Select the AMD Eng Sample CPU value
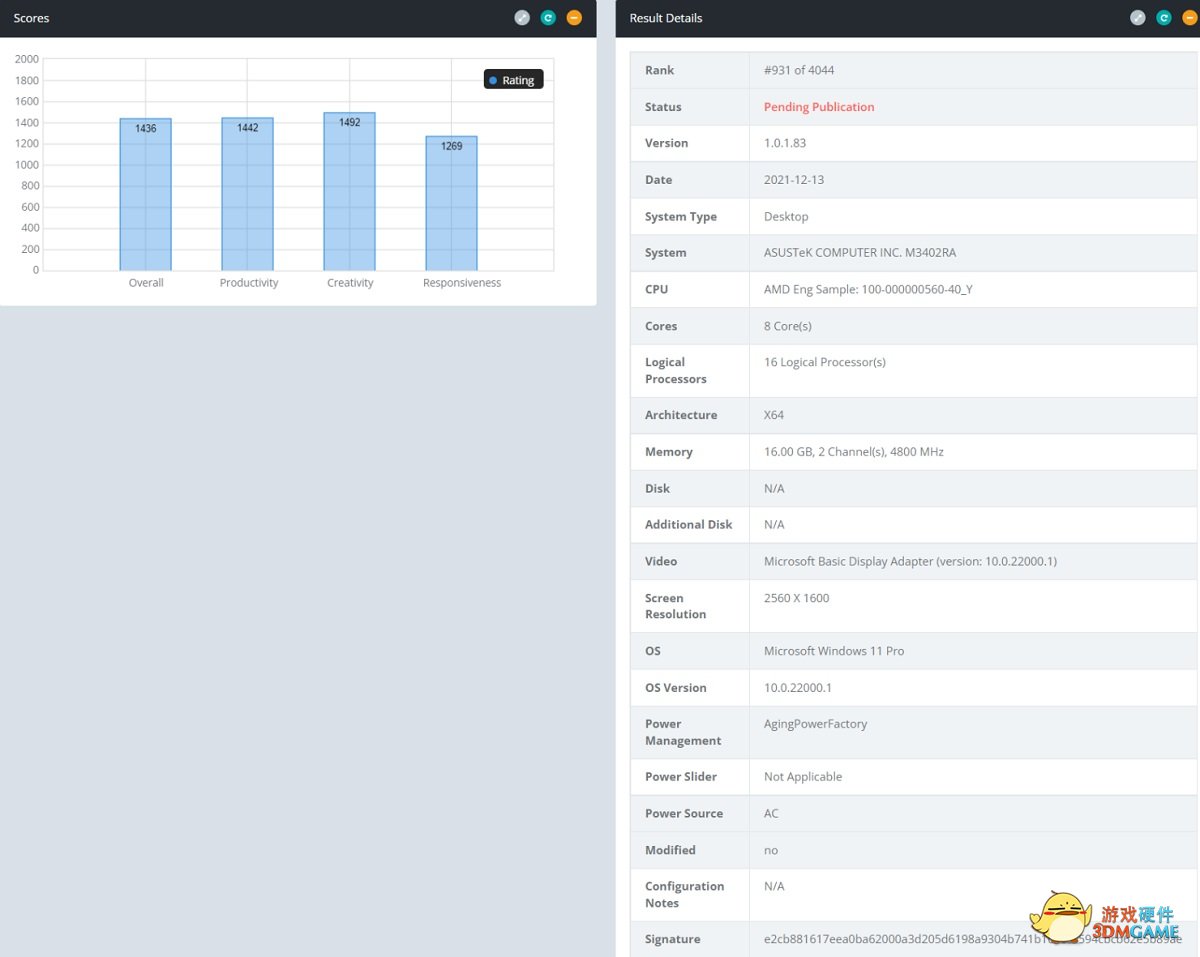Screen dimensions: 1200x957 point(868,289)
